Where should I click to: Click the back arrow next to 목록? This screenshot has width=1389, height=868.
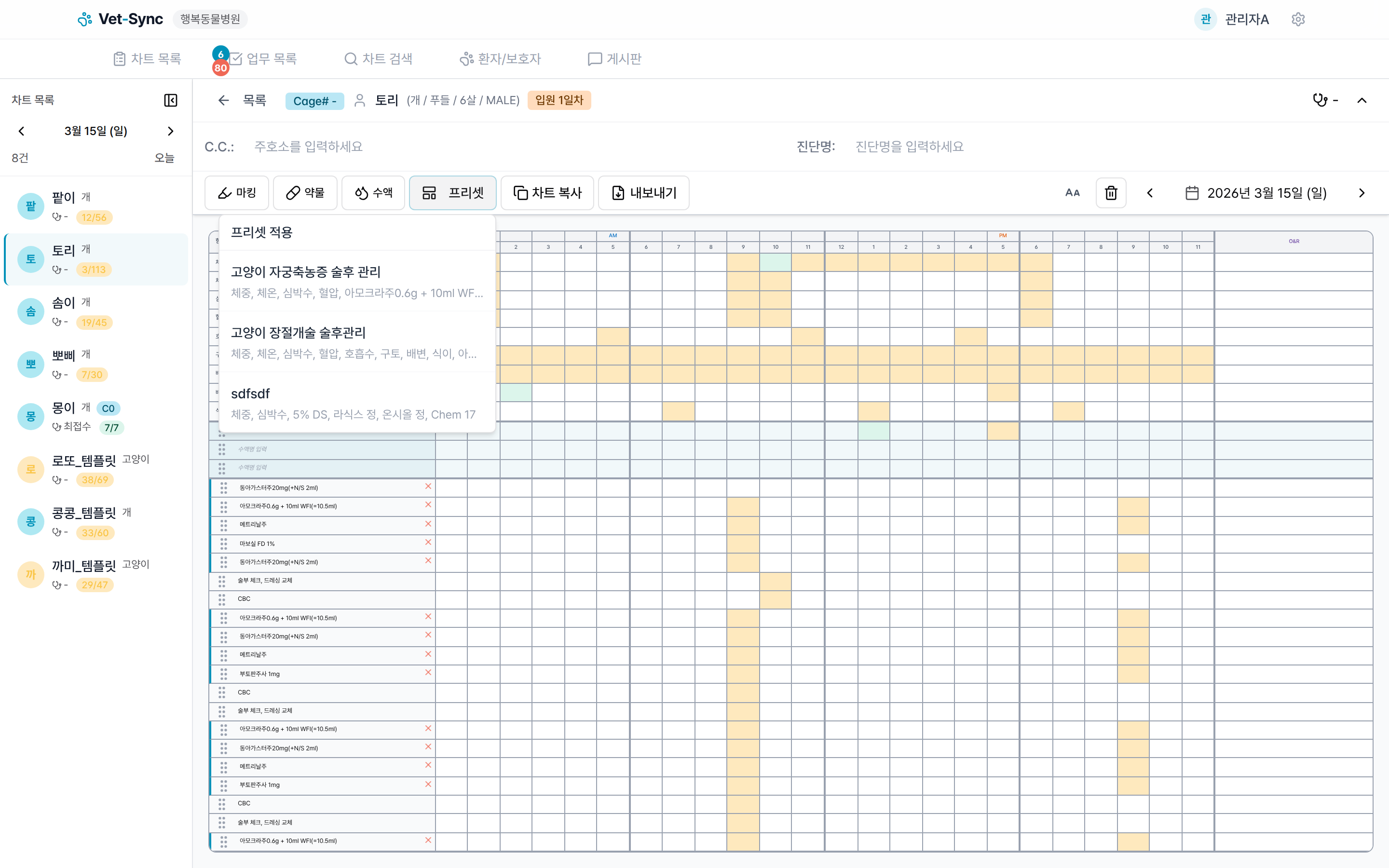(x=223, y=100)
